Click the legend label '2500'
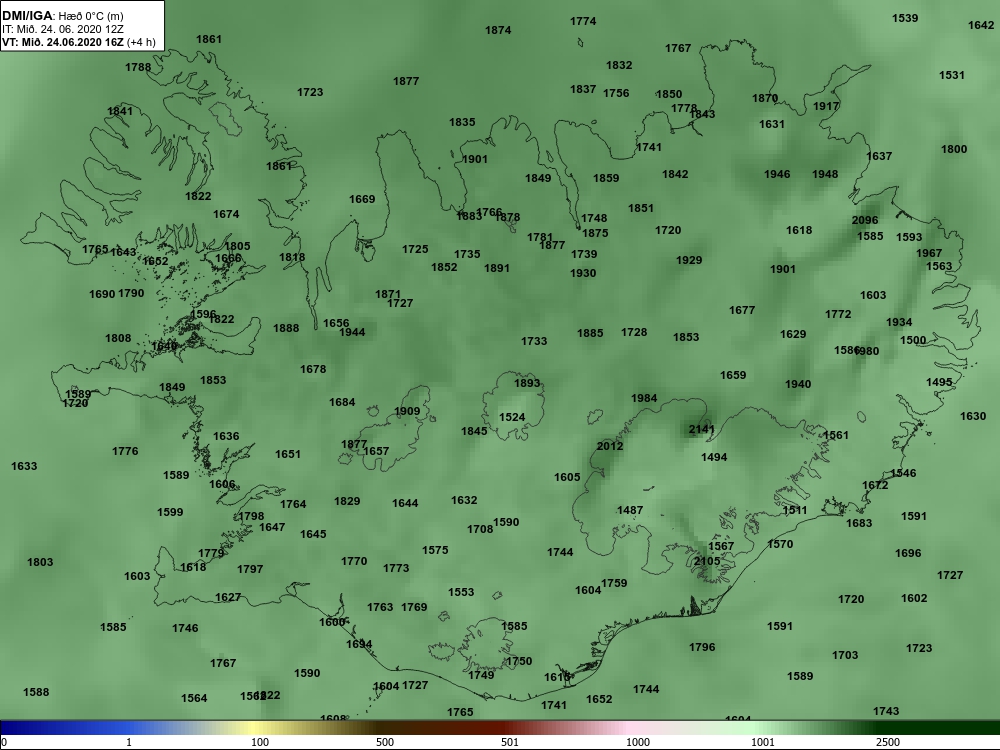 point(888,742)
